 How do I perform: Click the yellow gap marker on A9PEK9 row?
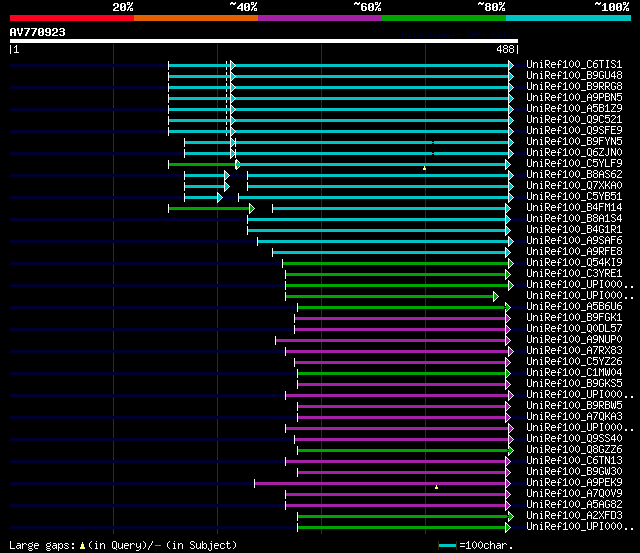tap(436, 487)
